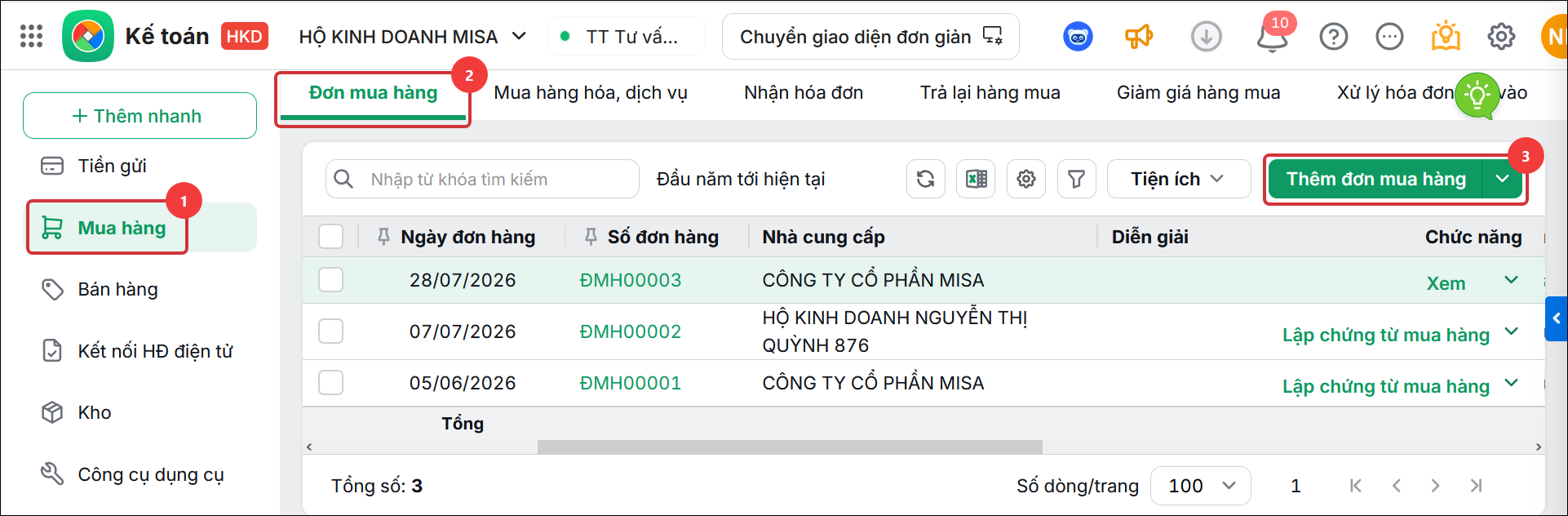Viewport: 1568px width, 516px height.
Task: Open the chatbot assistant icon
Action: pos(1078,36)
